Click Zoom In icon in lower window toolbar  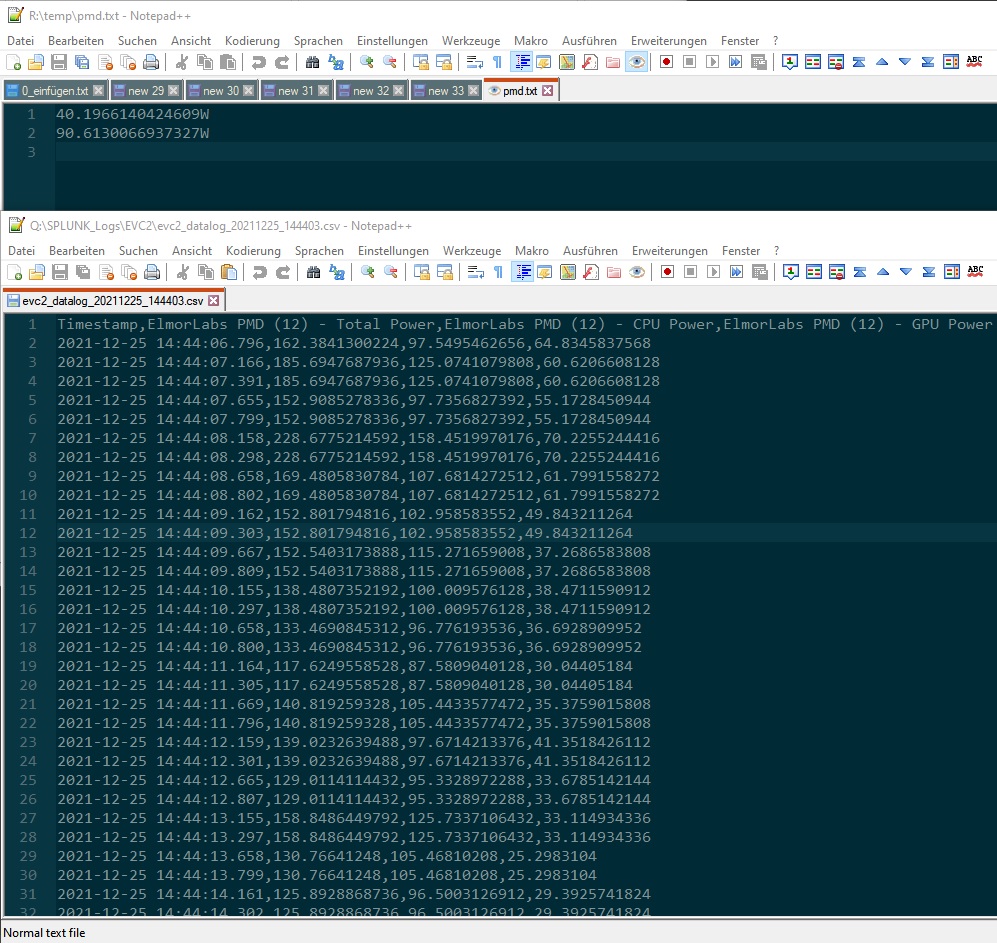point(367,272)
